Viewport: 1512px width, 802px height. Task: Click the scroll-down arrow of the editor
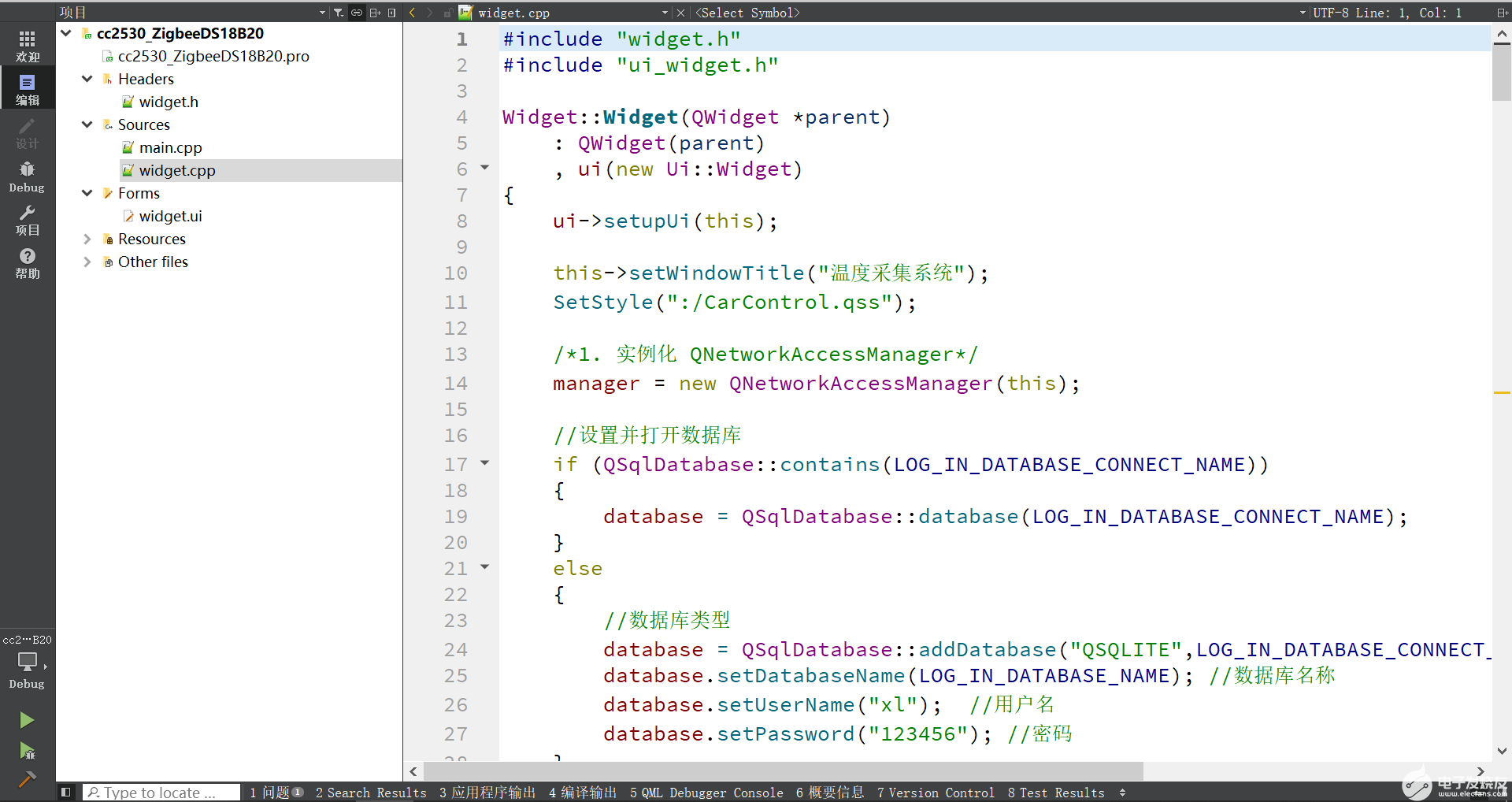(x=1502, y=751)
